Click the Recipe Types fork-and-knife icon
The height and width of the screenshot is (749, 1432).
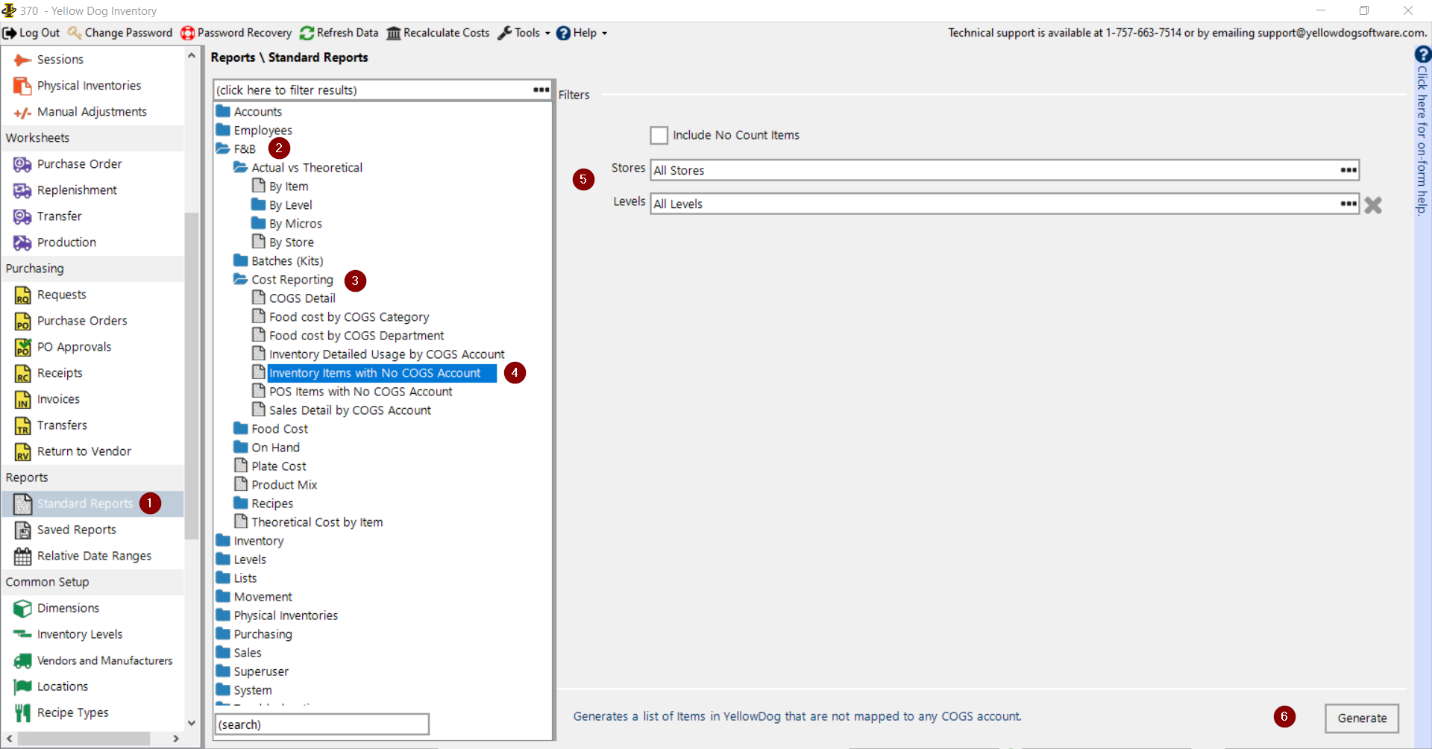(x=22, y=712)
